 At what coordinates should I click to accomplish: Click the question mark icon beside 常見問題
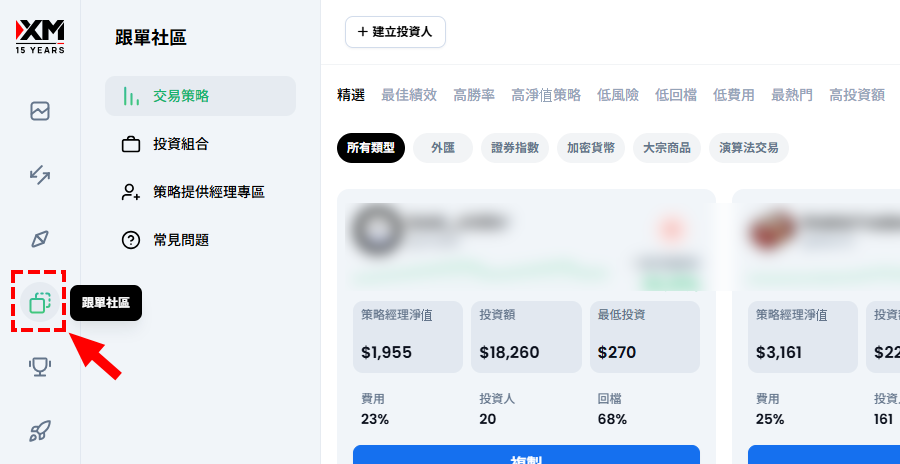pos(131,240)
